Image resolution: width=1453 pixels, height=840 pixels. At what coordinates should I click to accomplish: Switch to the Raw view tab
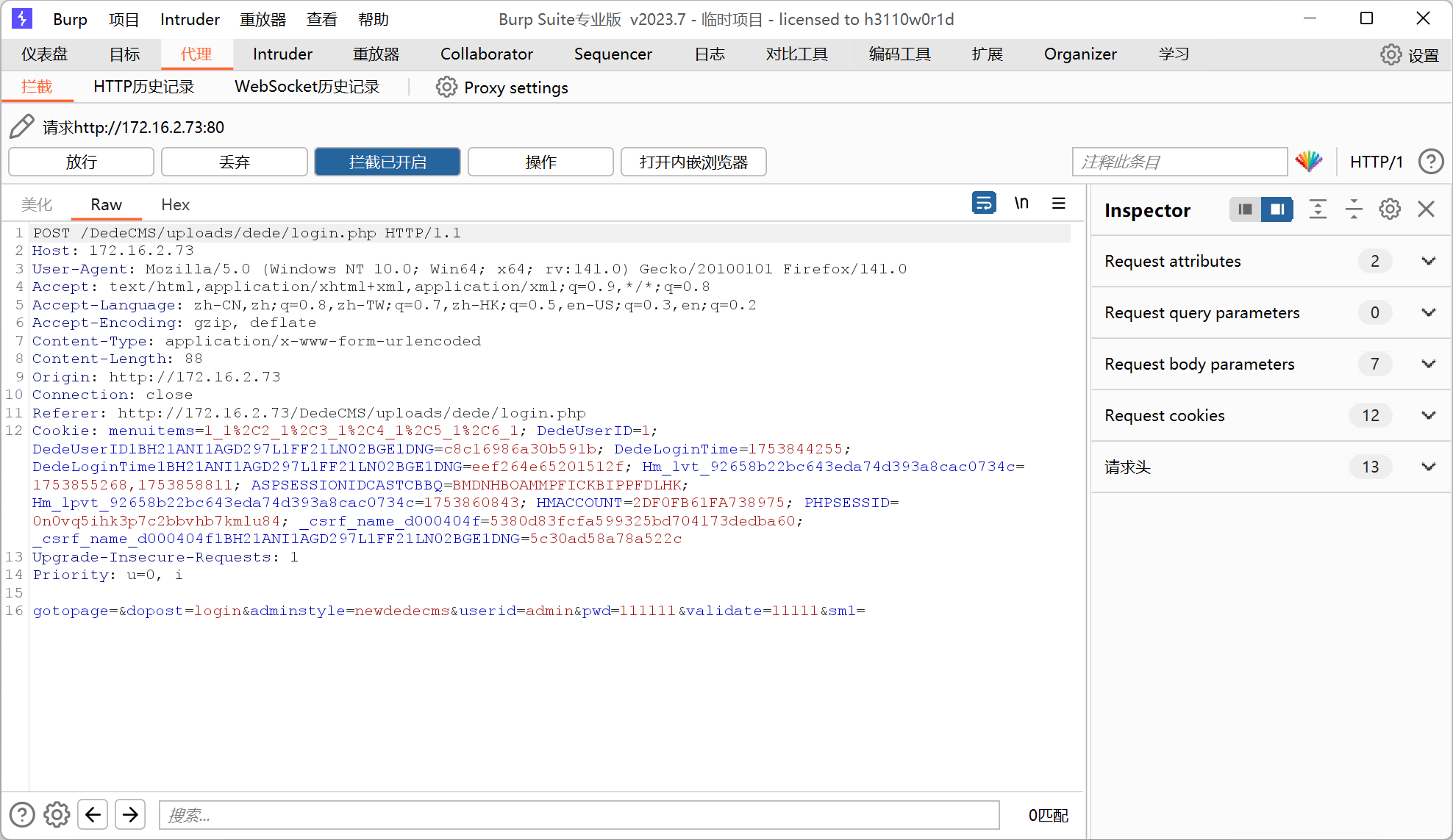coord(107,204)
